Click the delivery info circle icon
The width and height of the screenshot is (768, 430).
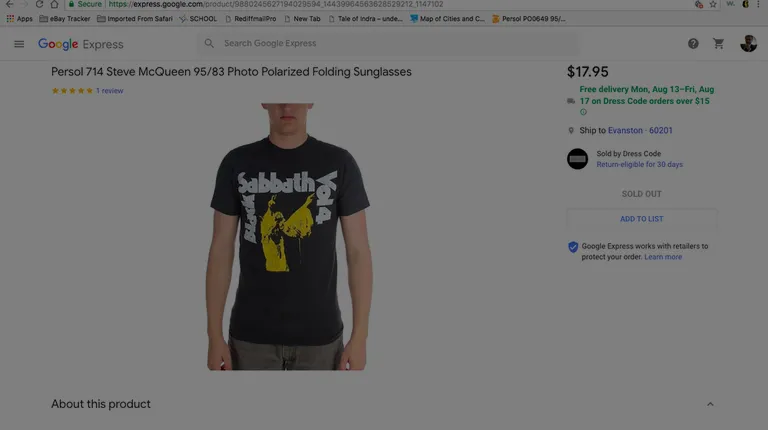coord(583,112)
